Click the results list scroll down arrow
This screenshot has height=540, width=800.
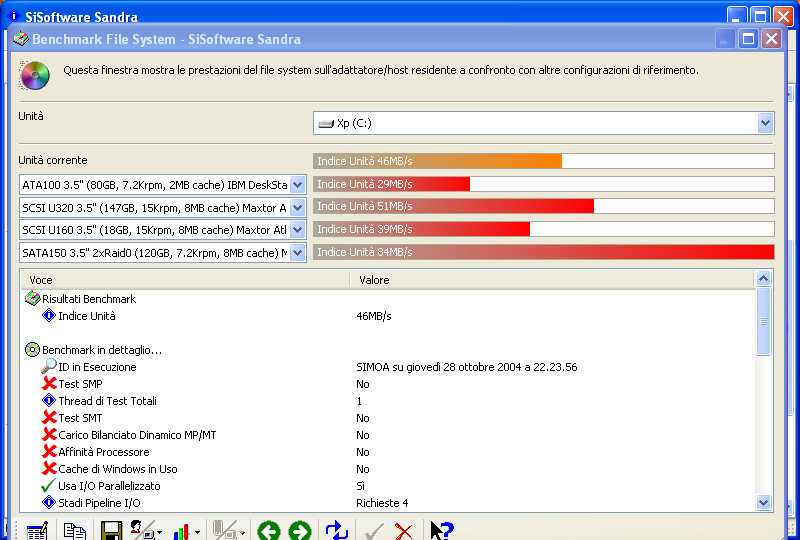pyautogui.click(x=763, y=502)
